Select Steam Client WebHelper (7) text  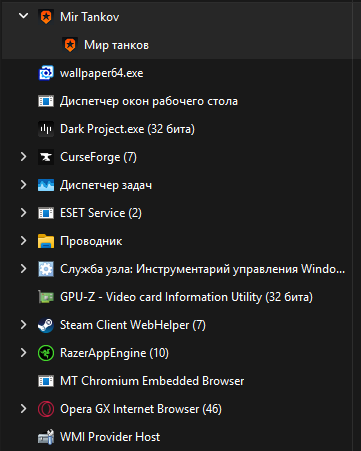[133, 325]
